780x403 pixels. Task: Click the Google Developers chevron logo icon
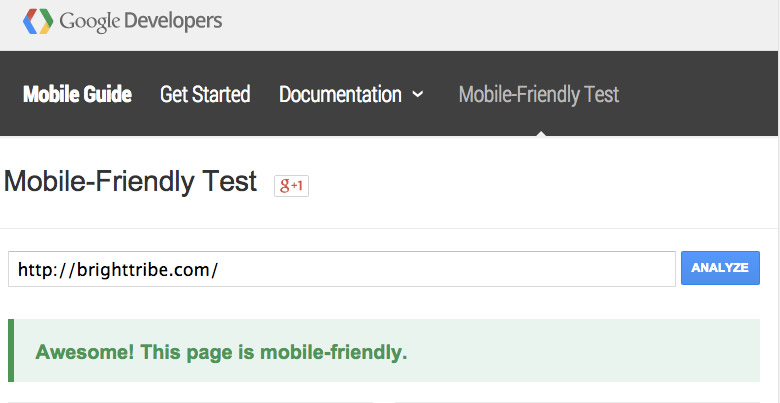(x=38, y=21)
